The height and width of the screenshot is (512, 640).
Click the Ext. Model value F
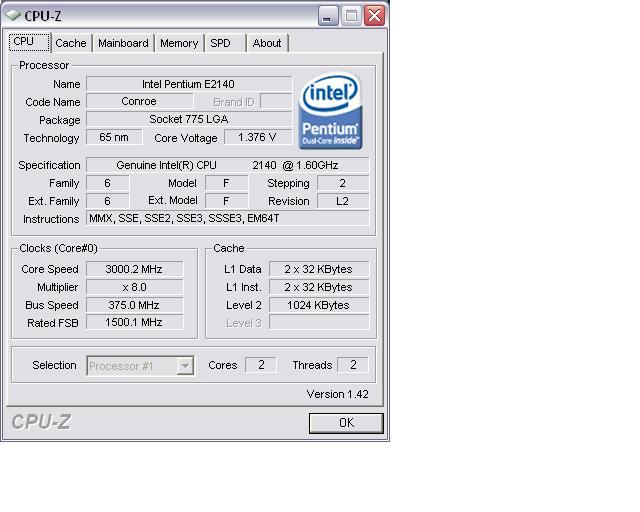pyautogui.click(x=226, y=201)
